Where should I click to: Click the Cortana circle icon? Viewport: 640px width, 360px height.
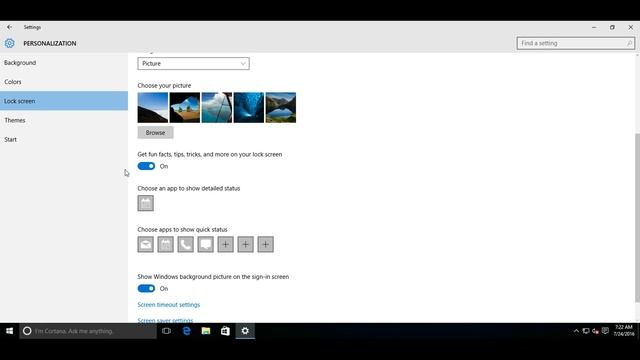click(27, 331)
